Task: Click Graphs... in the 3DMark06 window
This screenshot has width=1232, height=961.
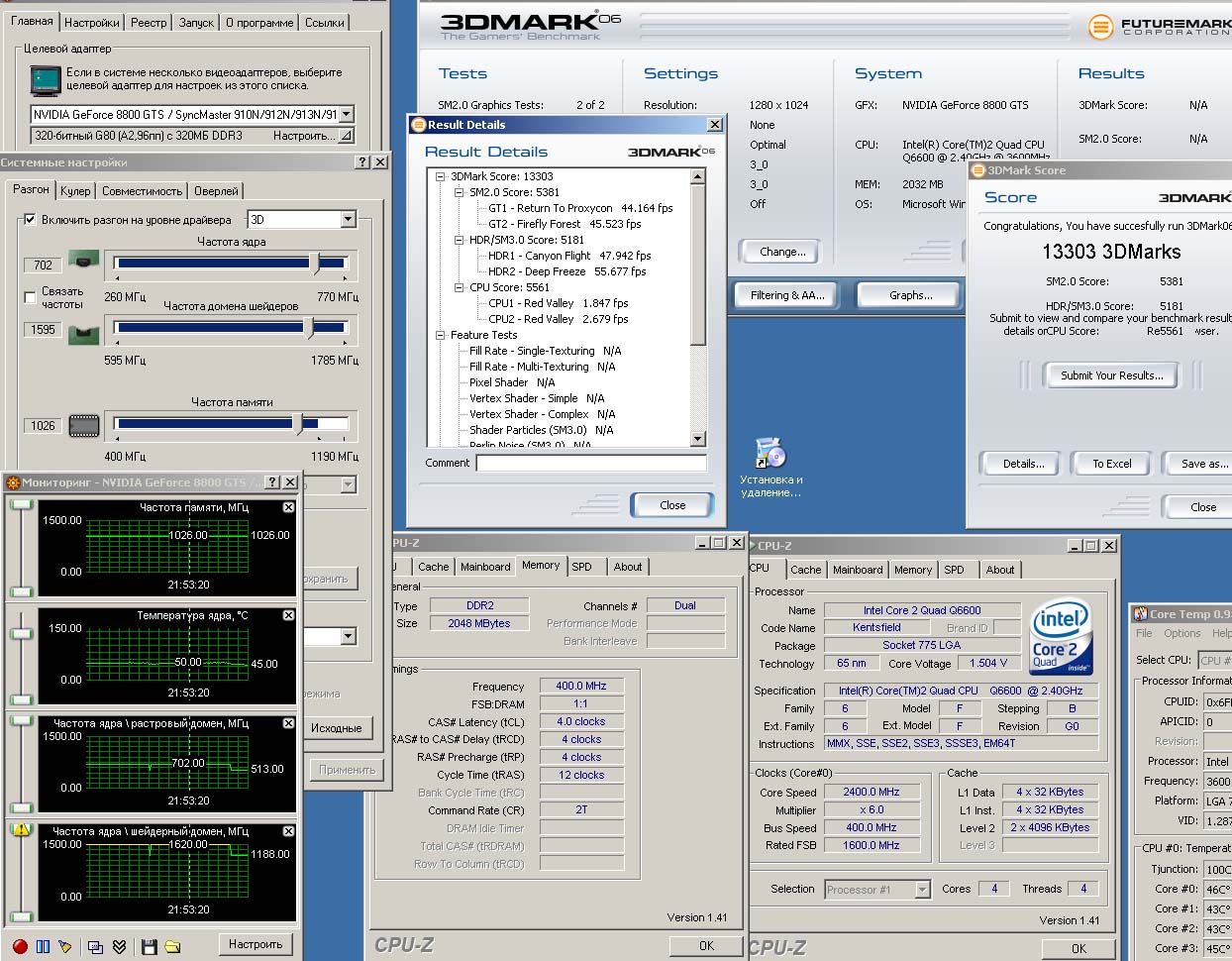Action: click(910, 295)
